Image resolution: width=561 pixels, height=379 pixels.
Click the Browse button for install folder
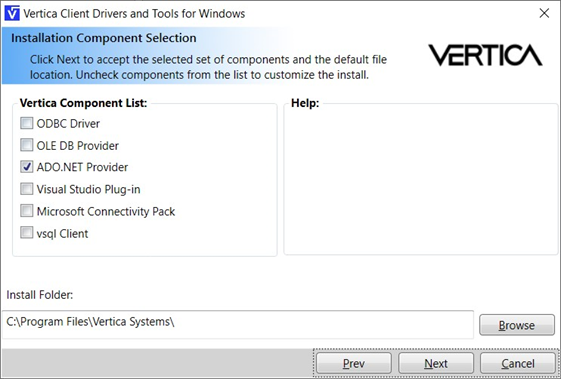coord(517,325)
